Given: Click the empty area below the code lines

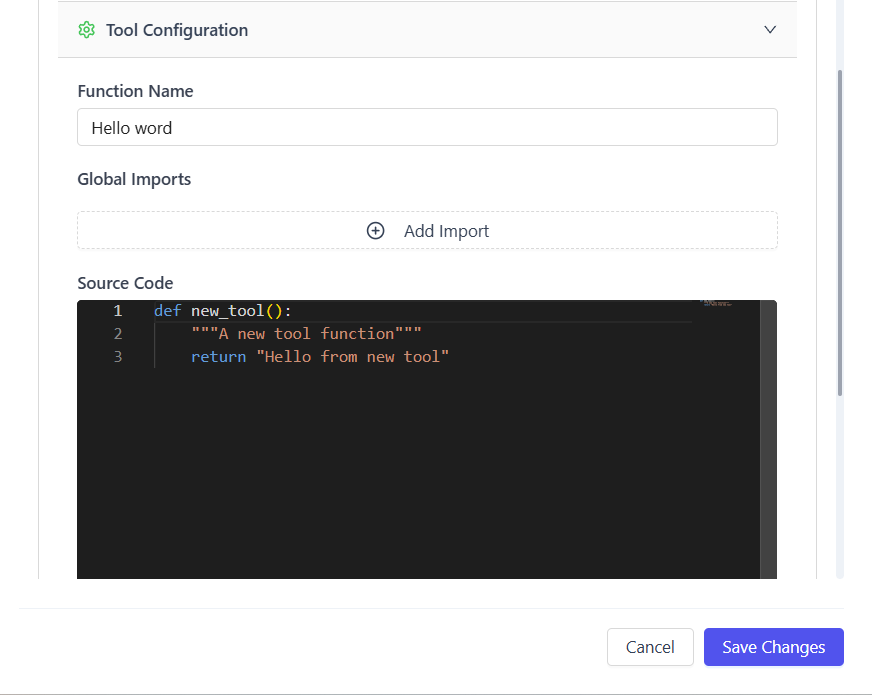Looking at the screenshot, I should point(420,470).
